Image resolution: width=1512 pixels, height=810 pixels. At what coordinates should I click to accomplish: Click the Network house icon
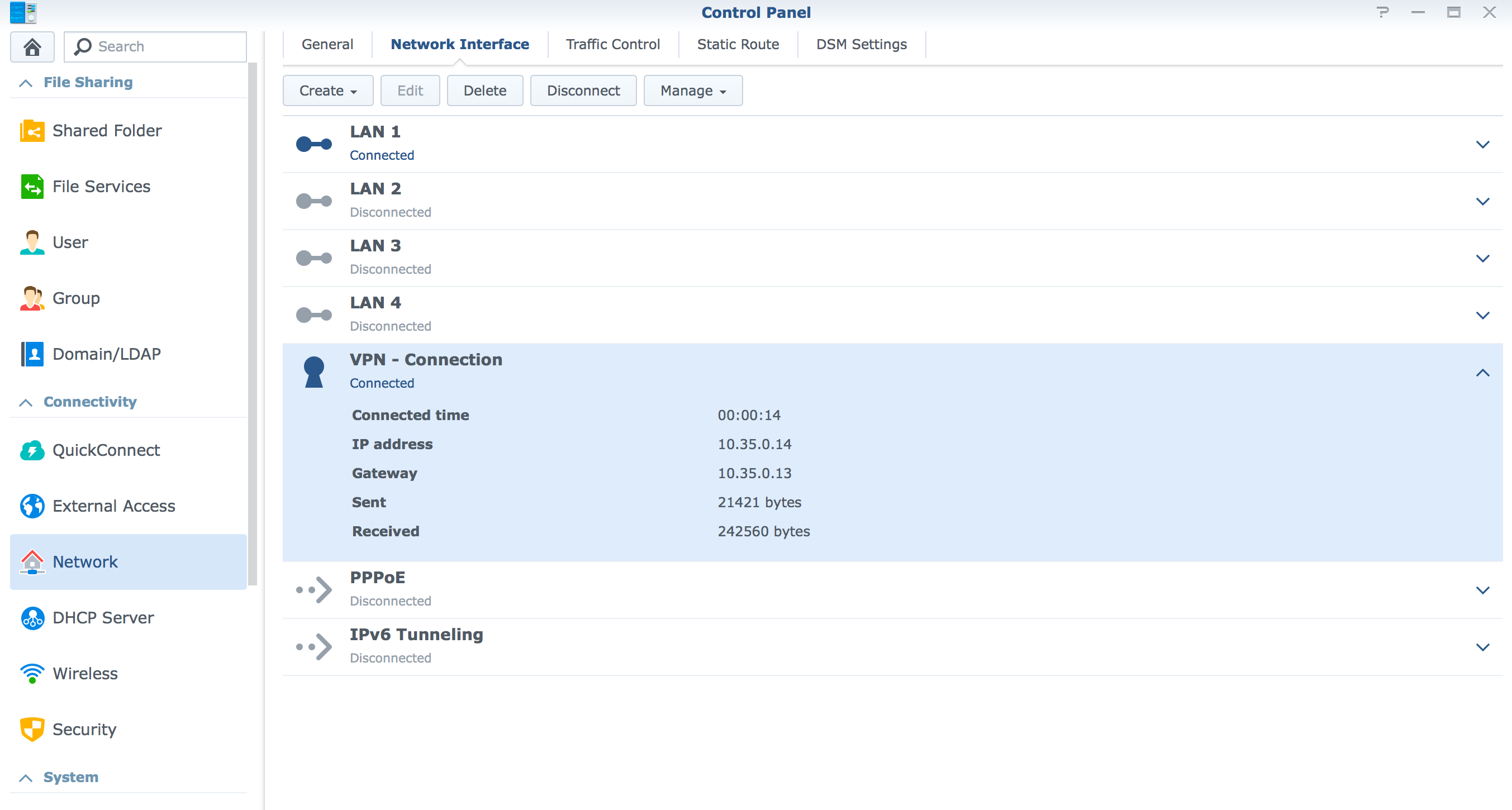click(x=32, y=562)
